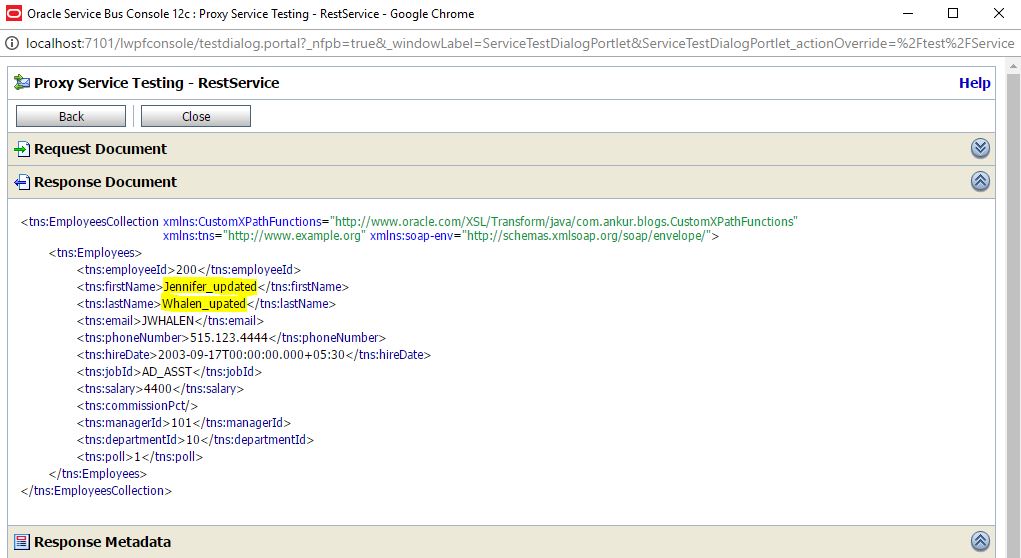This screenshot has width=1021, height=558.
Task: Click the departmentId 10 line
Action: pyautogui.click(x=195, y=439)
